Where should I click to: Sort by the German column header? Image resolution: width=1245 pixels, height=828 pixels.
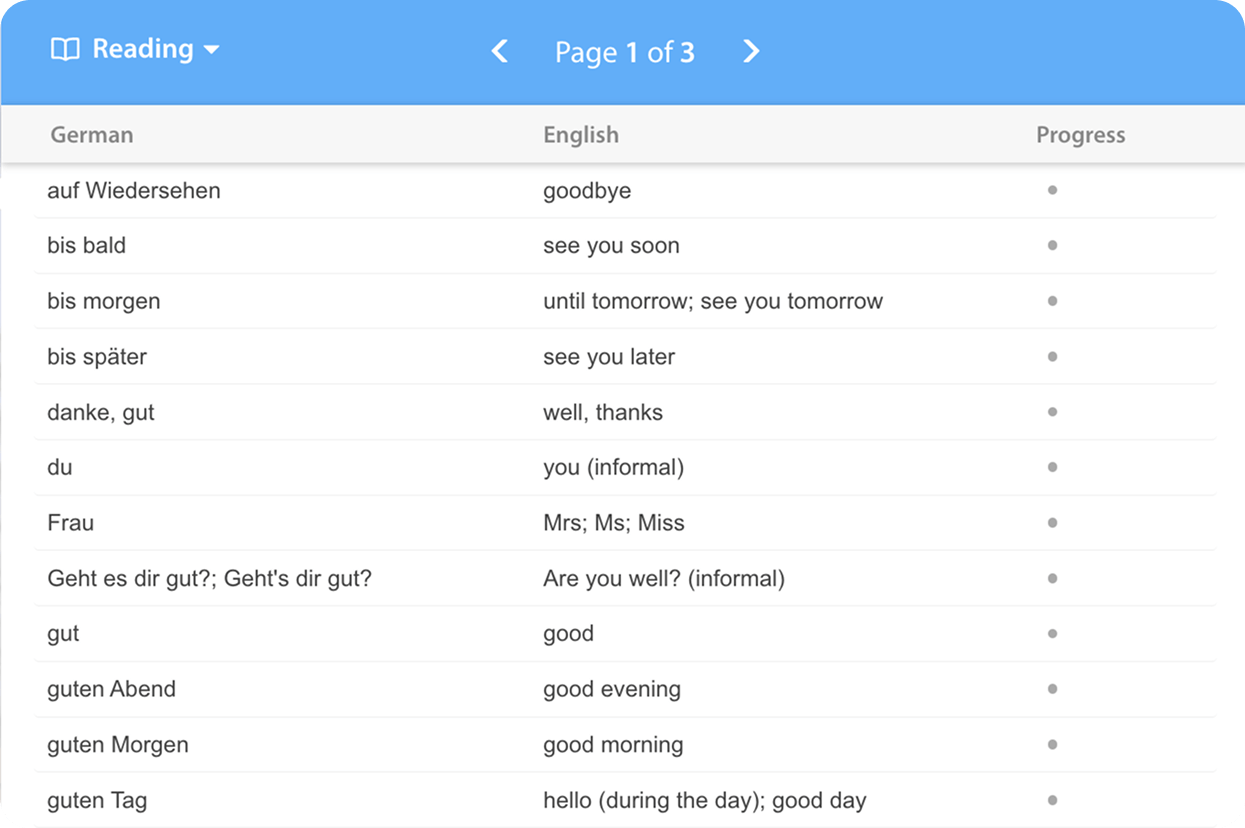coord(92,135)
